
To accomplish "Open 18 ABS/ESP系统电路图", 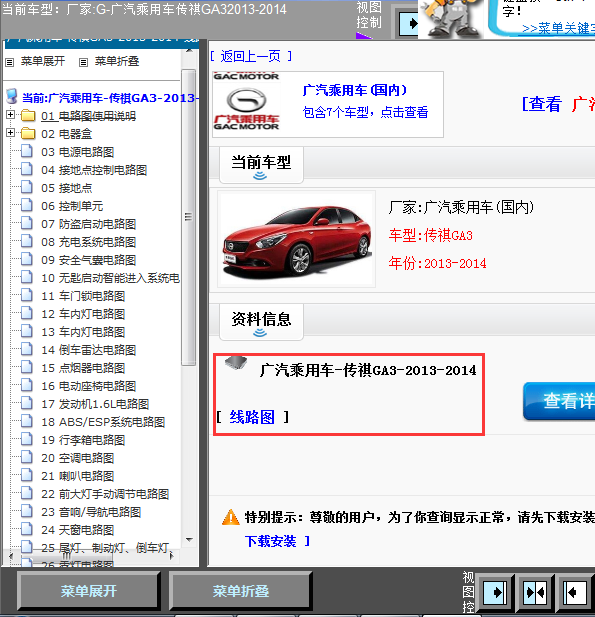I will [x=103, y=422].
